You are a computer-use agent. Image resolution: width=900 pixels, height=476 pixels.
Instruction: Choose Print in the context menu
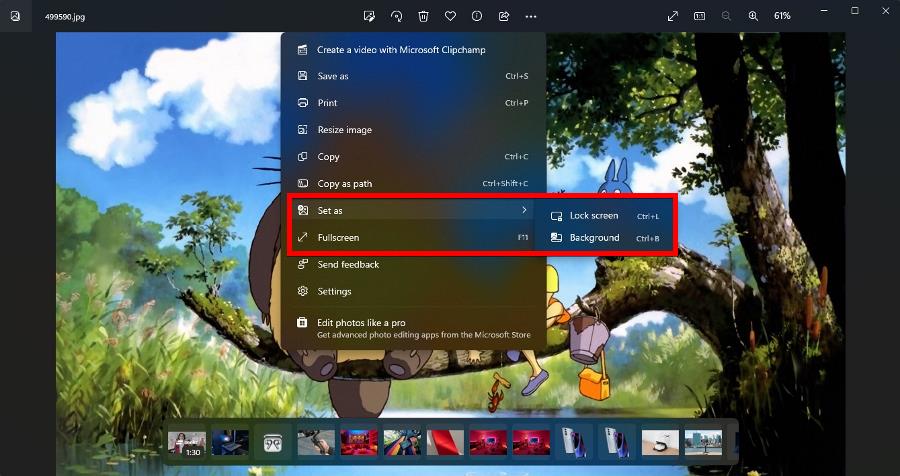coord(413,103)
